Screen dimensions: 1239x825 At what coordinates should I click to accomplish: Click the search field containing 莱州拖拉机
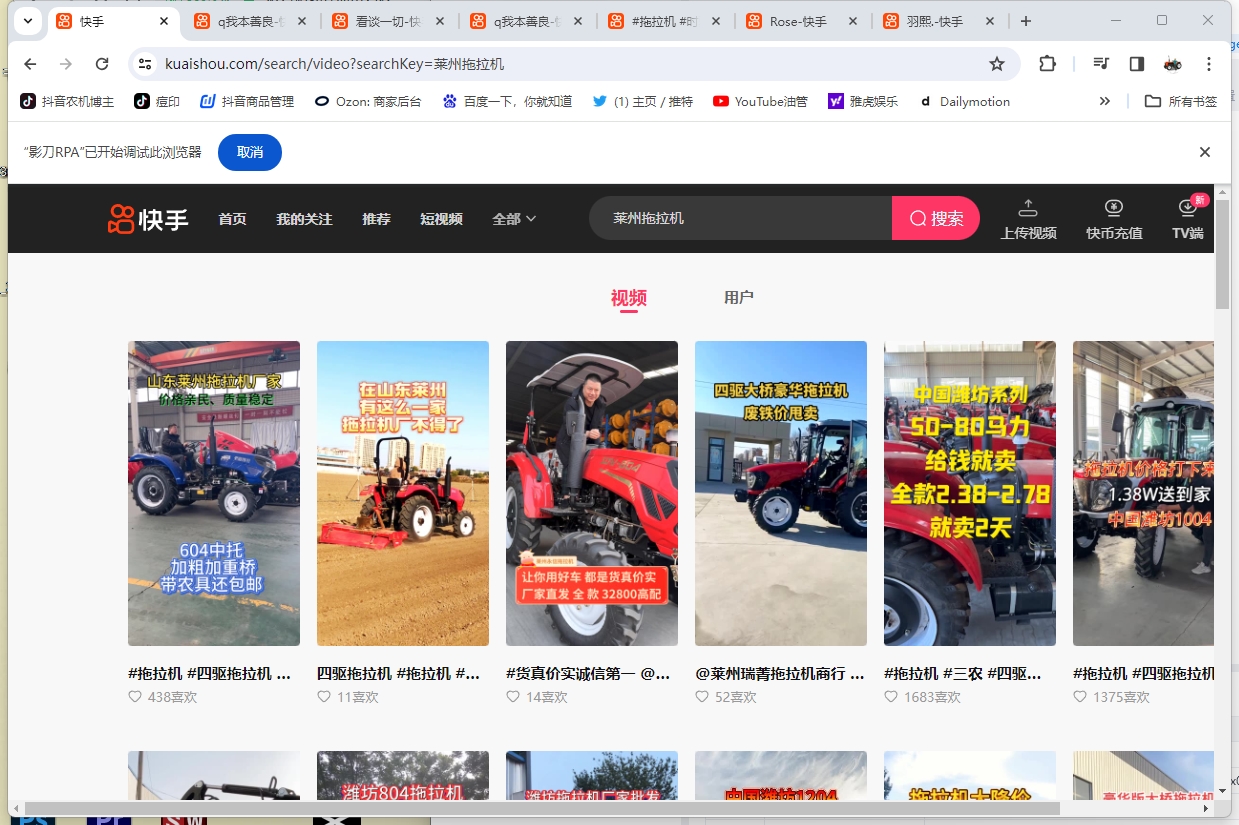[x=740, y=218]
